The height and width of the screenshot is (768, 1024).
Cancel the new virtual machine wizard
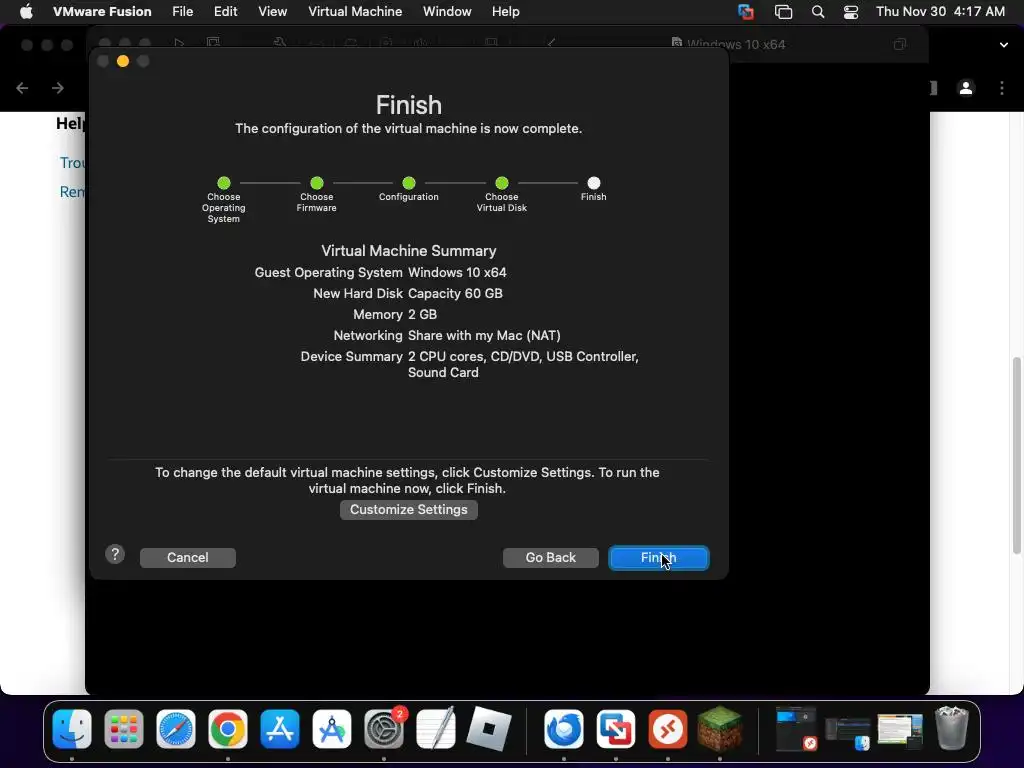(x=187, y=558)
